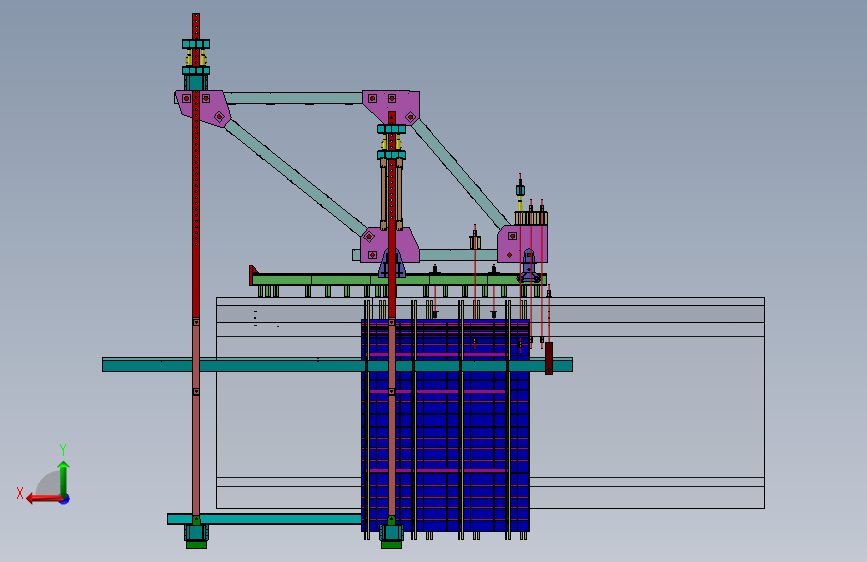Image resolution: width=867 pixels, height=562 pixels.
Task: Select the right diagonal truss brace
Action: point(460,174)
